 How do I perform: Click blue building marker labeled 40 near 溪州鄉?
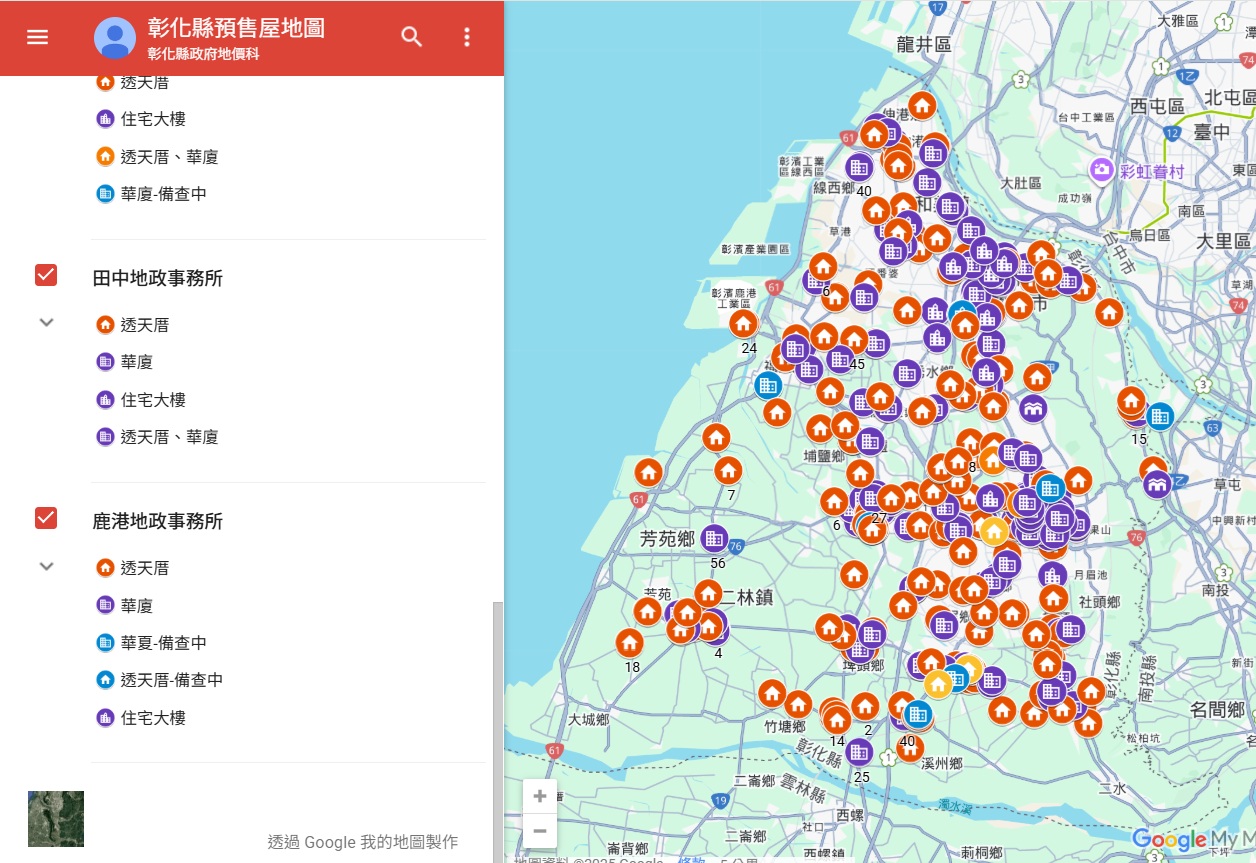(x=917, y=714)
